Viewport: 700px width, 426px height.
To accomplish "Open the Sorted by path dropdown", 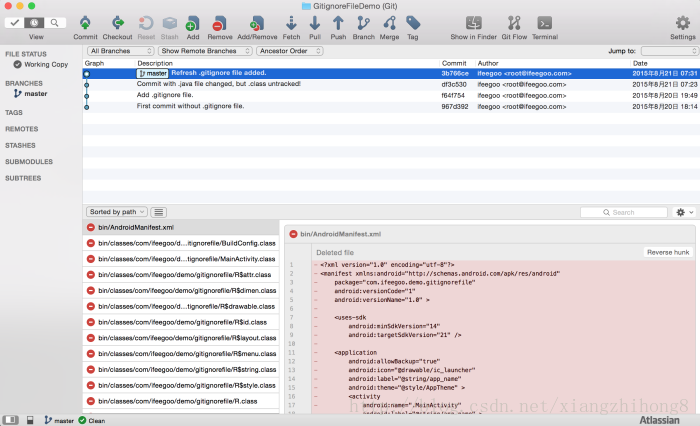I will (x=116, y=212).
